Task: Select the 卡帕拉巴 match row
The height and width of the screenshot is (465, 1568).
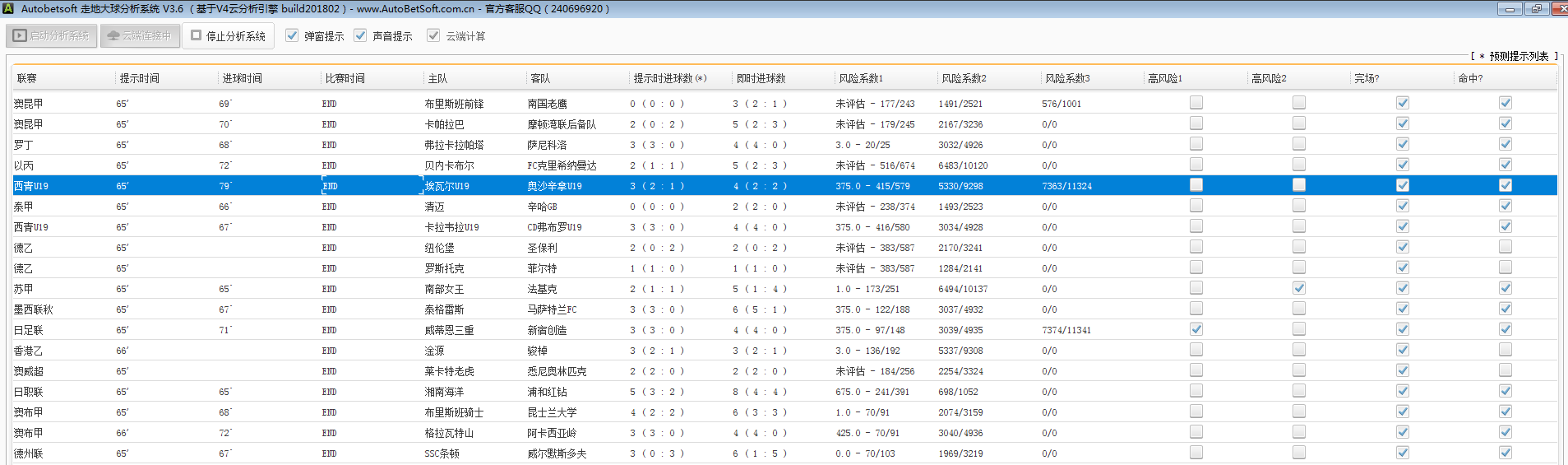Action: [x=444, y=124]
